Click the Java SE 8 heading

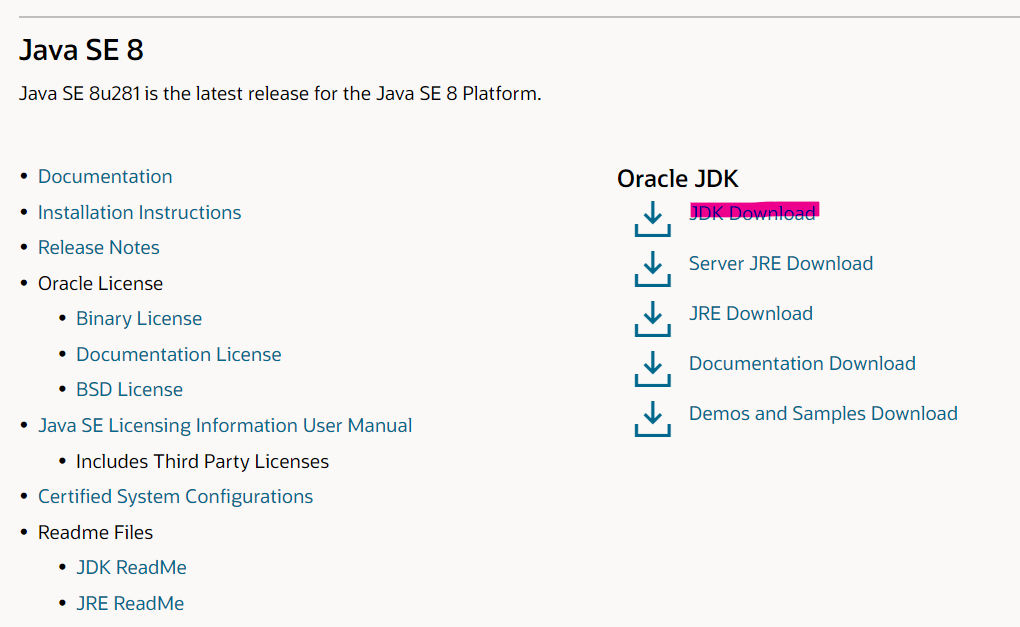81,50
